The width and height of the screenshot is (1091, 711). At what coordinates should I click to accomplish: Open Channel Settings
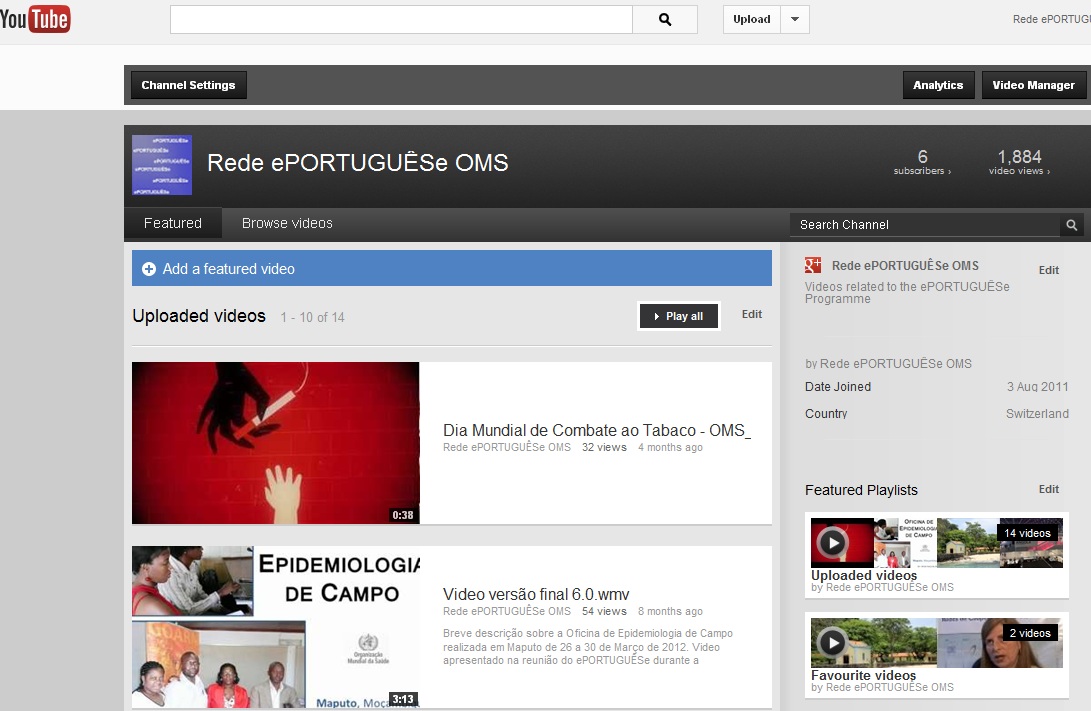click(189, 85)
